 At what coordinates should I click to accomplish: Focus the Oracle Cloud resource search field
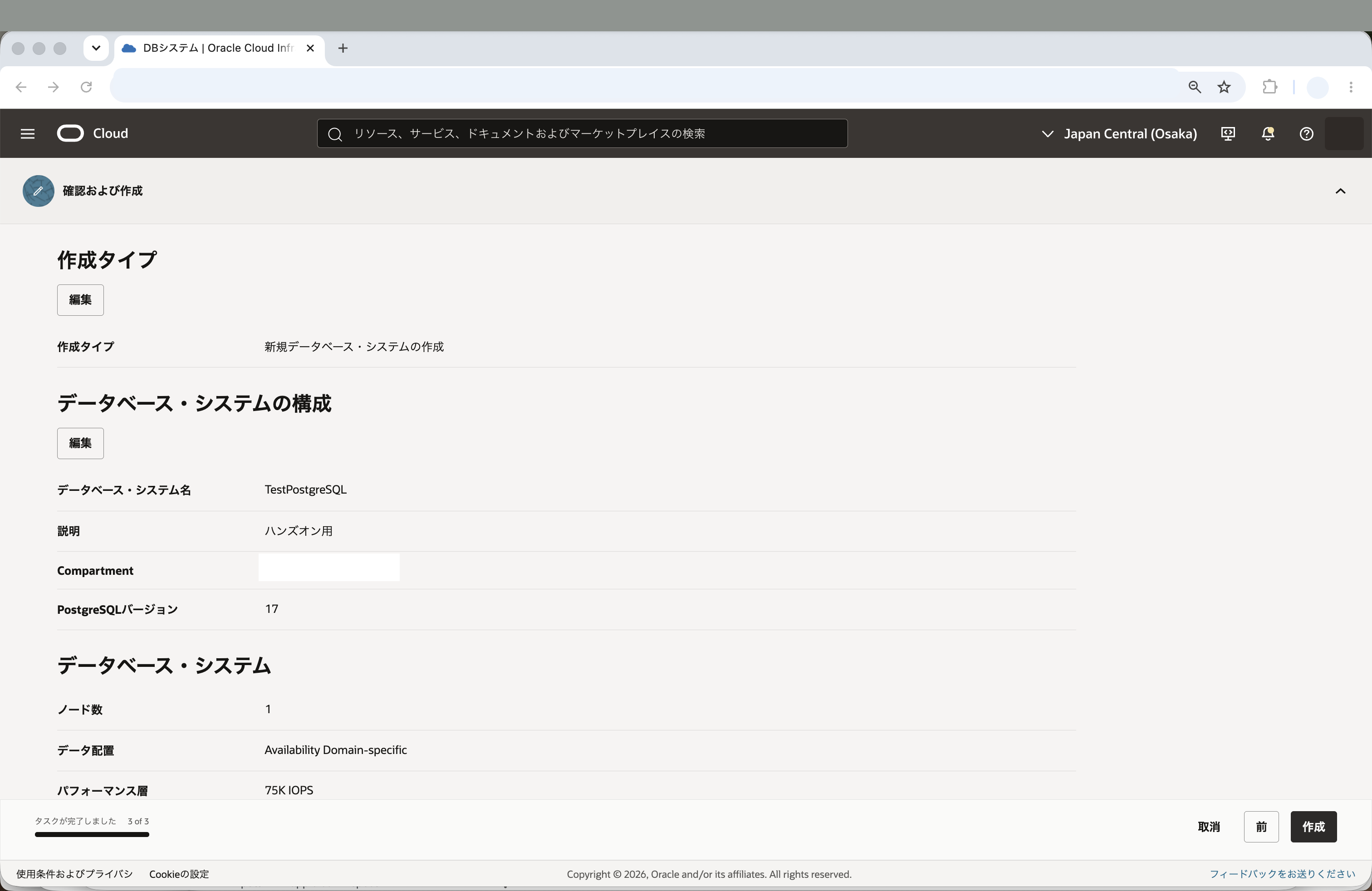(x=582, y=134)
